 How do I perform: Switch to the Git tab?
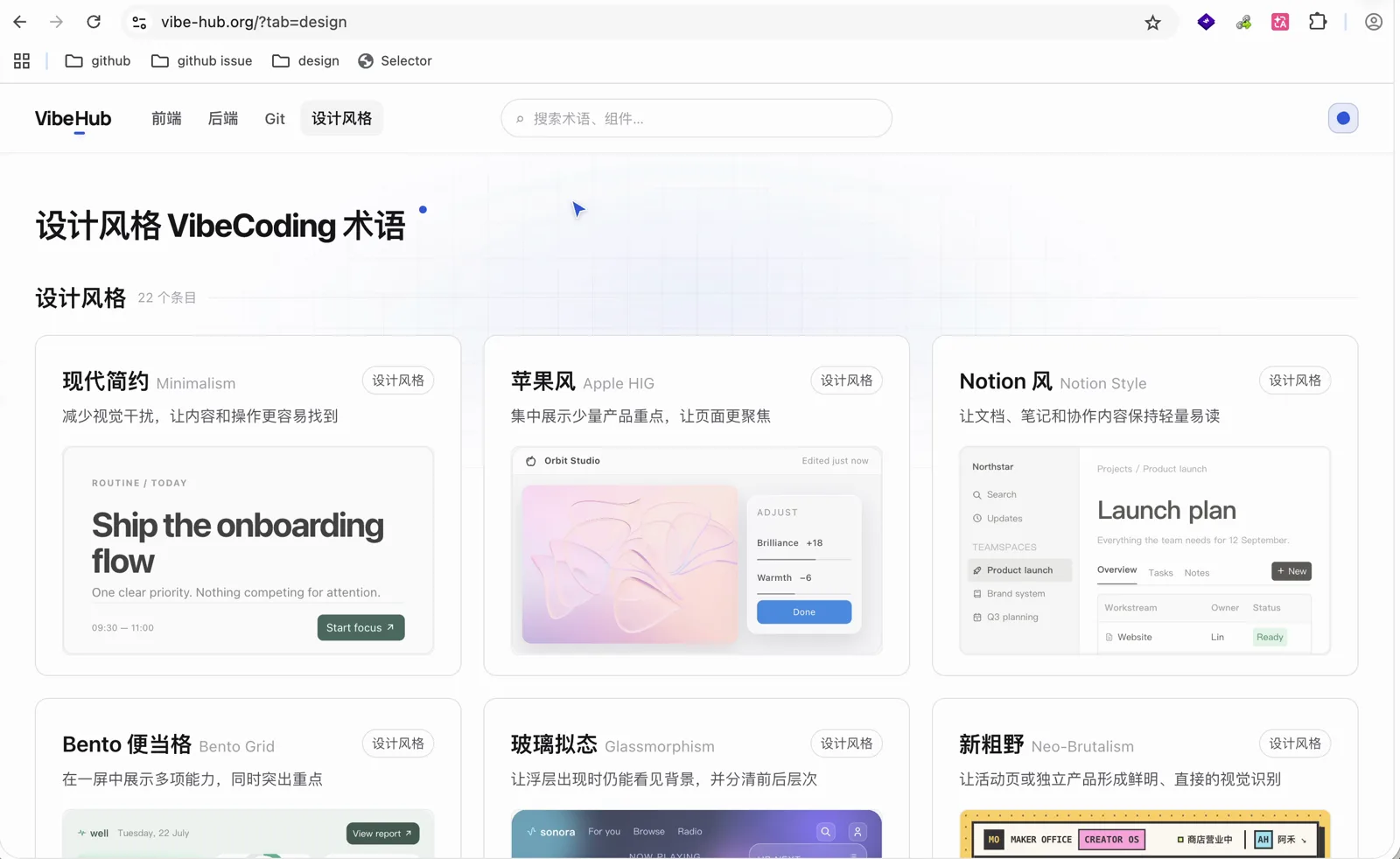tap(275, 118)
